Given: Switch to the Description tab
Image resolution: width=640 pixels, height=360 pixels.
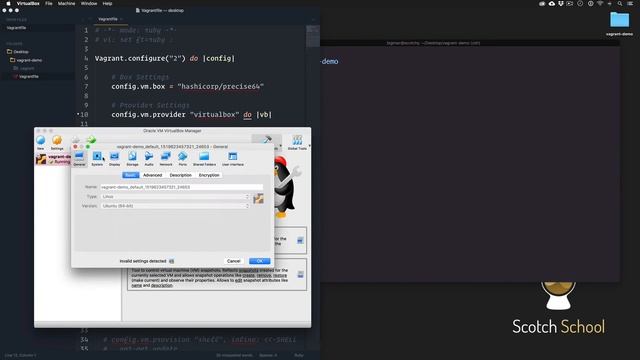Looking at the screenshot, I should [x=180, y=175].
